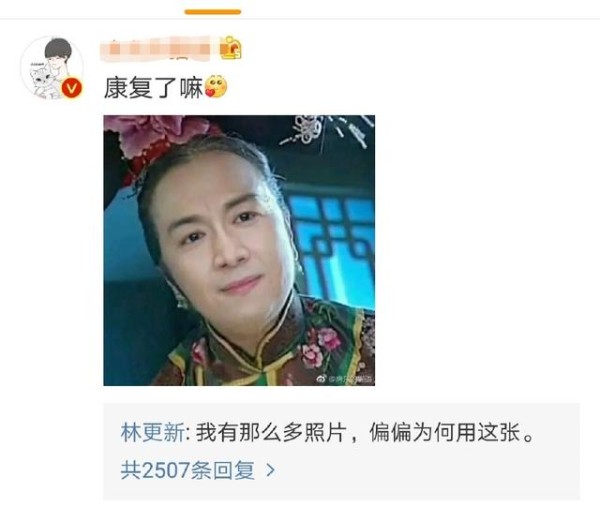Click the comment text 康复了嘛
This screenshot has width=600, height=506.
tap(153, 88)
